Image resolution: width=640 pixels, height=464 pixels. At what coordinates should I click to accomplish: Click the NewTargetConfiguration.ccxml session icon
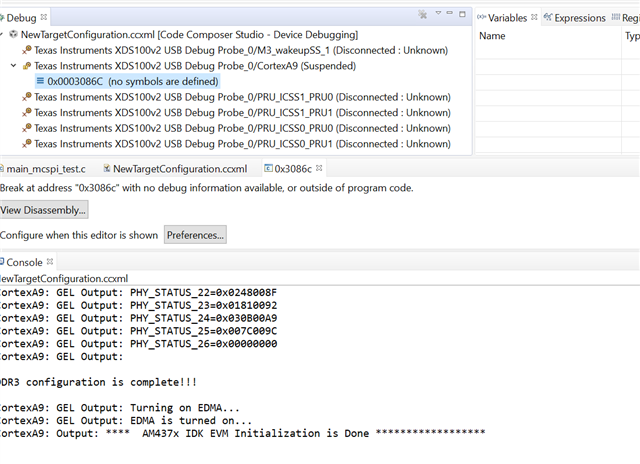coord(13,34)
